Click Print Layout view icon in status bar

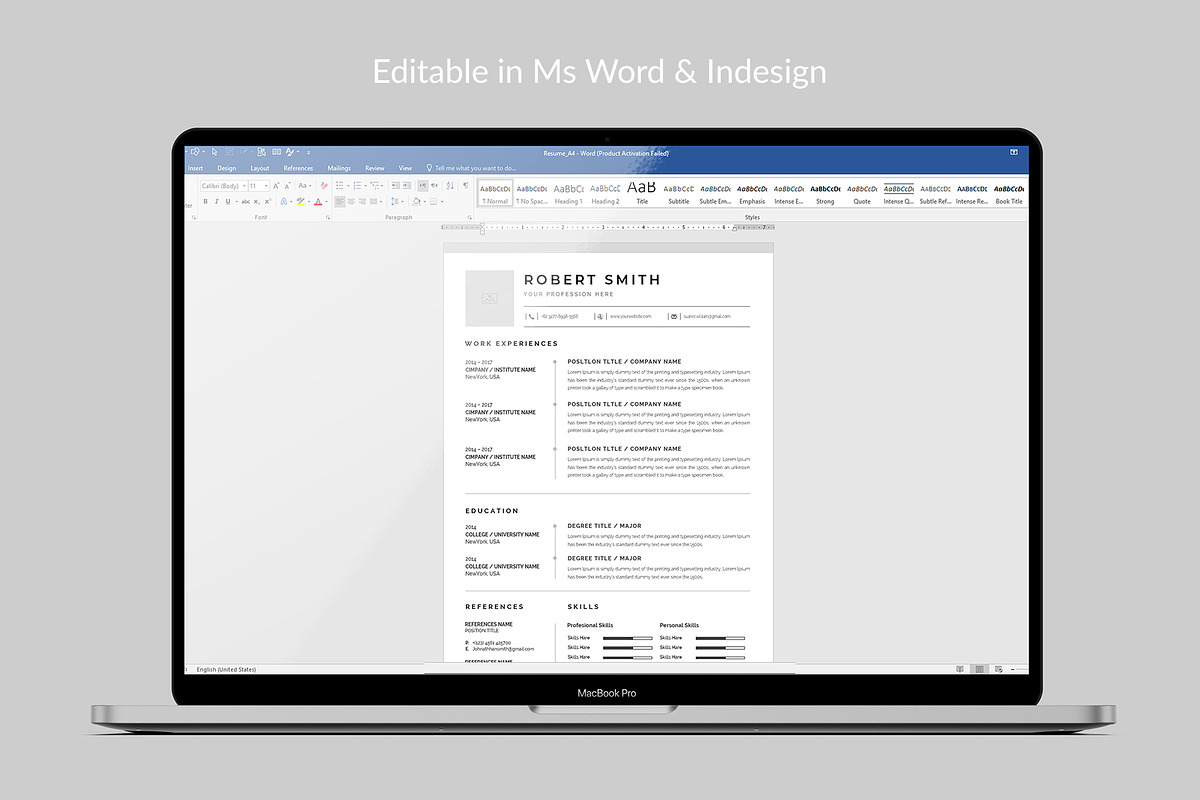[x=979, y=669]
